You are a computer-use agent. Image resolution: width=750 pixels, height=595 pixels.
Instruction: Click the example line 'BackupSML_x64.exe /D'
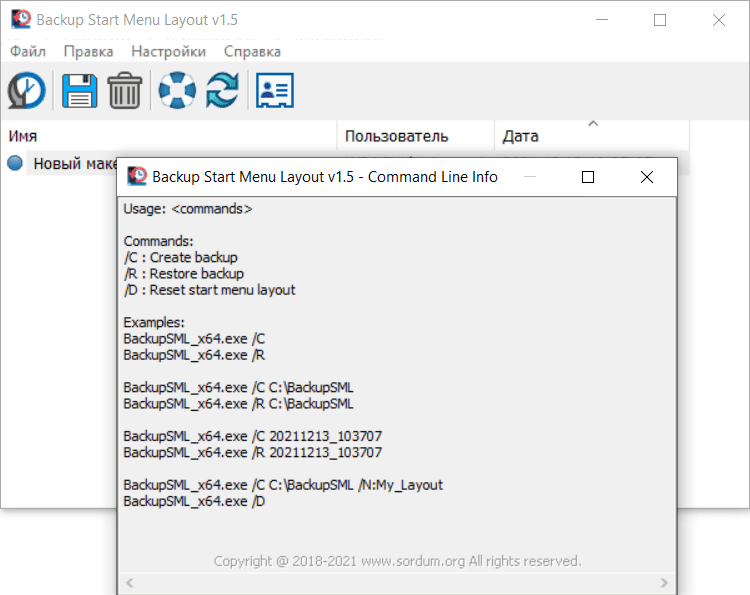194,501
